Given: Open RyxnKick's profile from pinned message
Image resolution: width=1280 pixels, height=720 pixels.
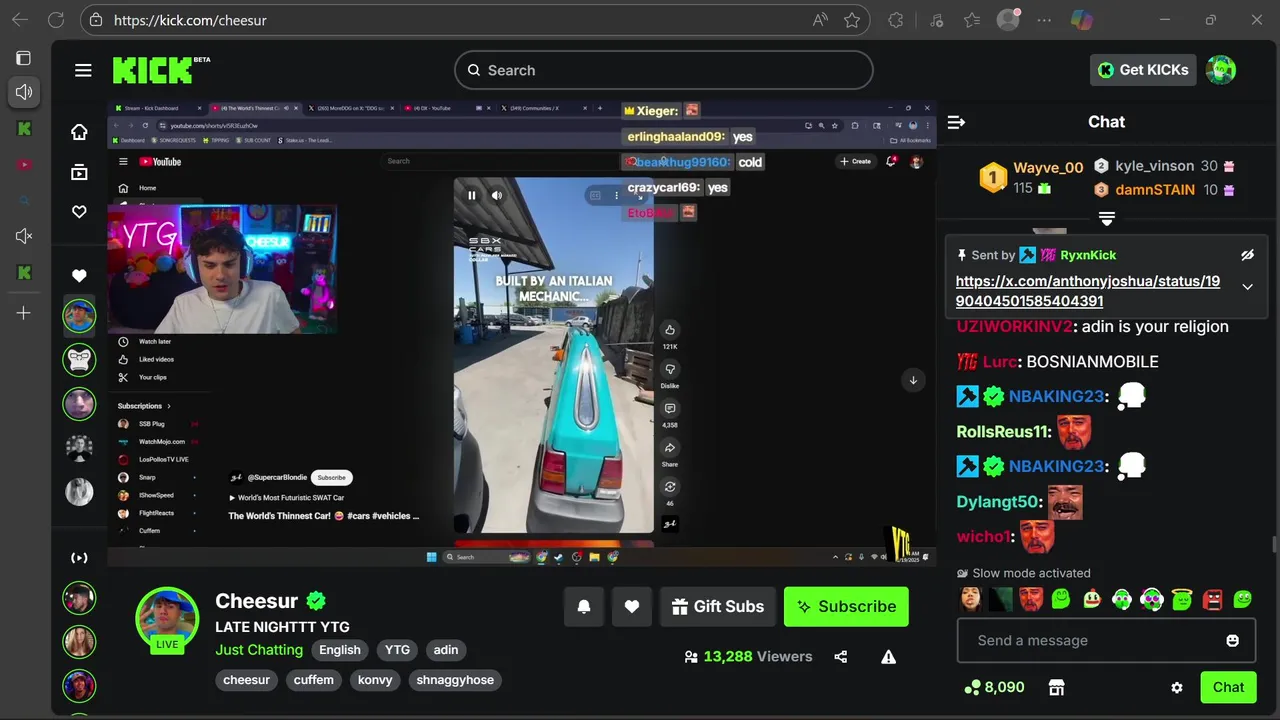Looking at the screenshot, I should click(1088, 255).
